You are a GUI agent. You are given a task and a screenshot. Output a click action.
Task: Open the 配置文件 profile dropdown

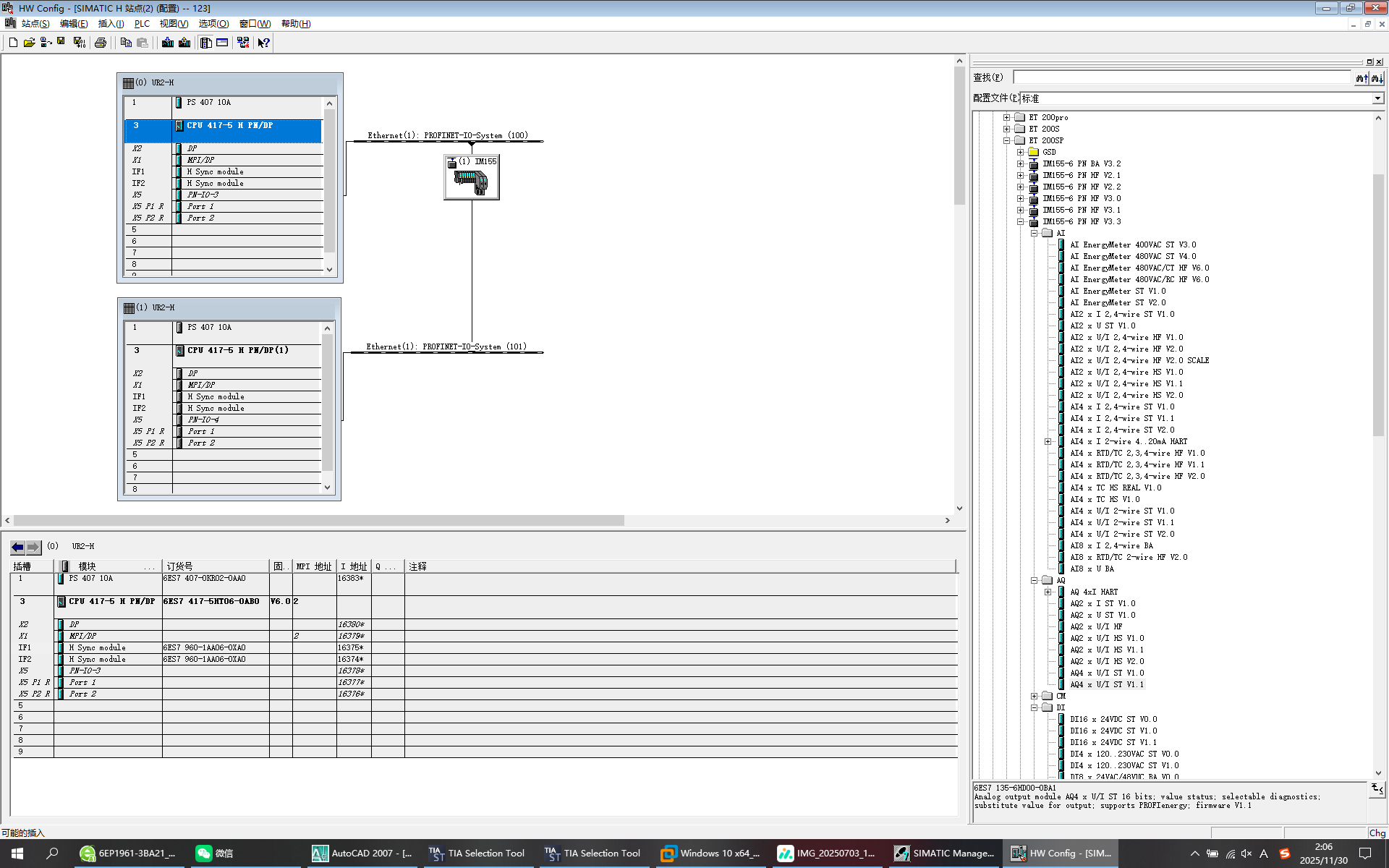(x=1377, y=98)
